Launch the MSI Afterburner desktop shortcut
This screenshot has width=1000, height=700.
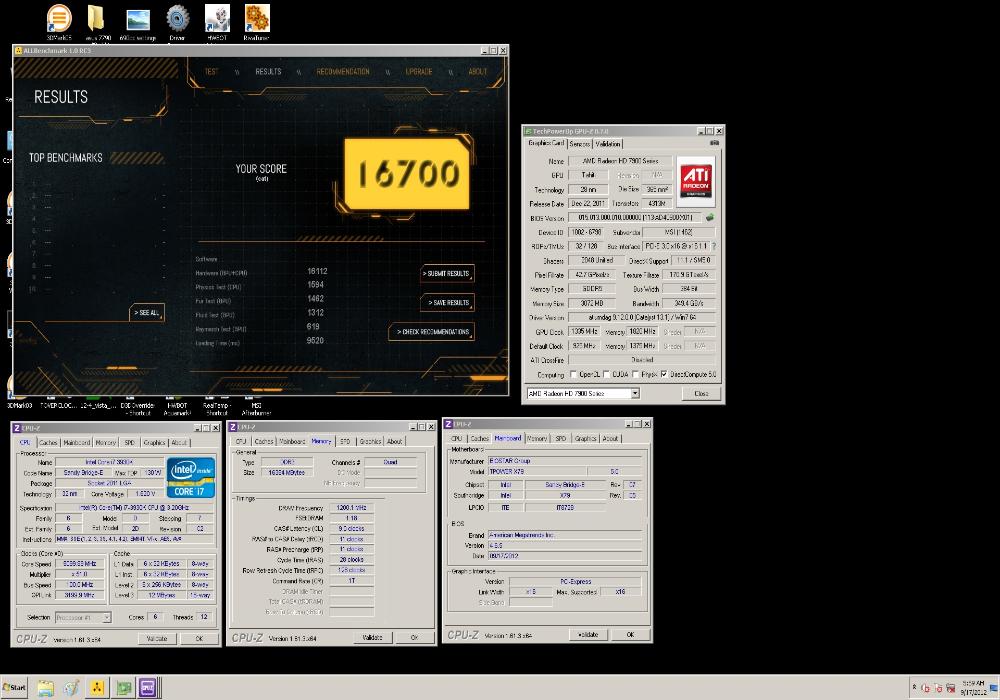256,409
